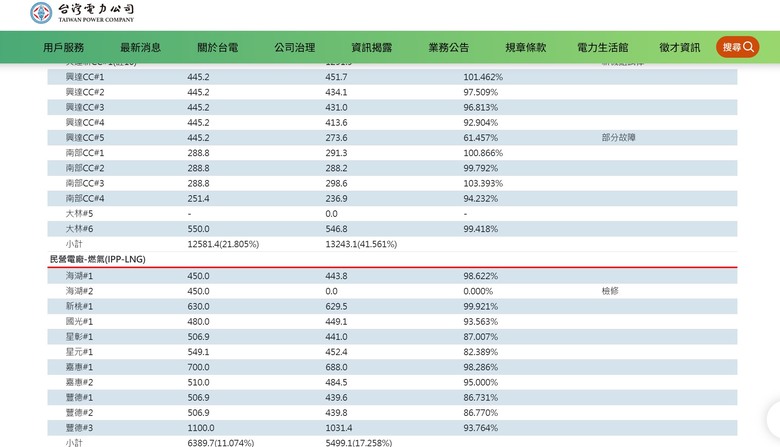The height and width of the screenshot is (447, 780).
Task: Open the 電力生活館 menu
Action: pos(602,47)
